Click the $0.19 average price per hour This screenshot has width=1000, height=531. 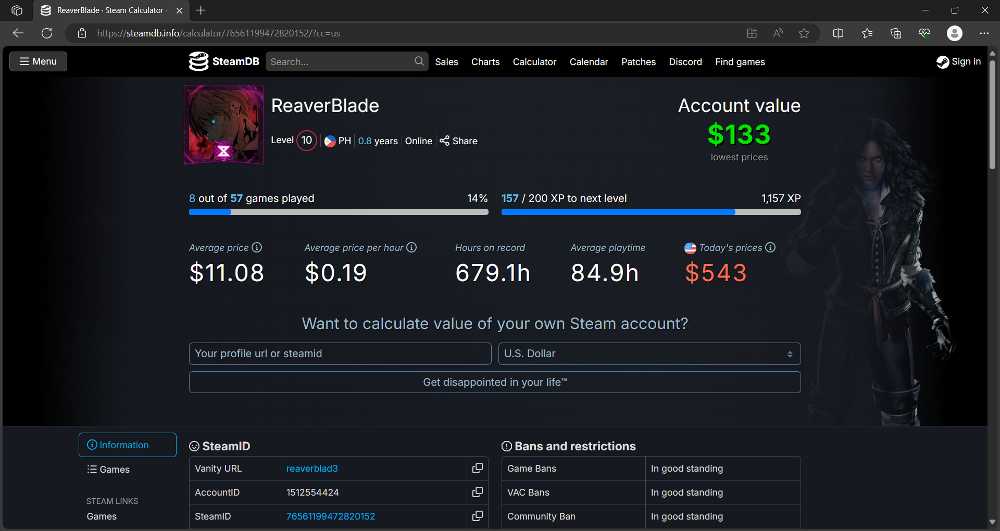tap(335, 273)
